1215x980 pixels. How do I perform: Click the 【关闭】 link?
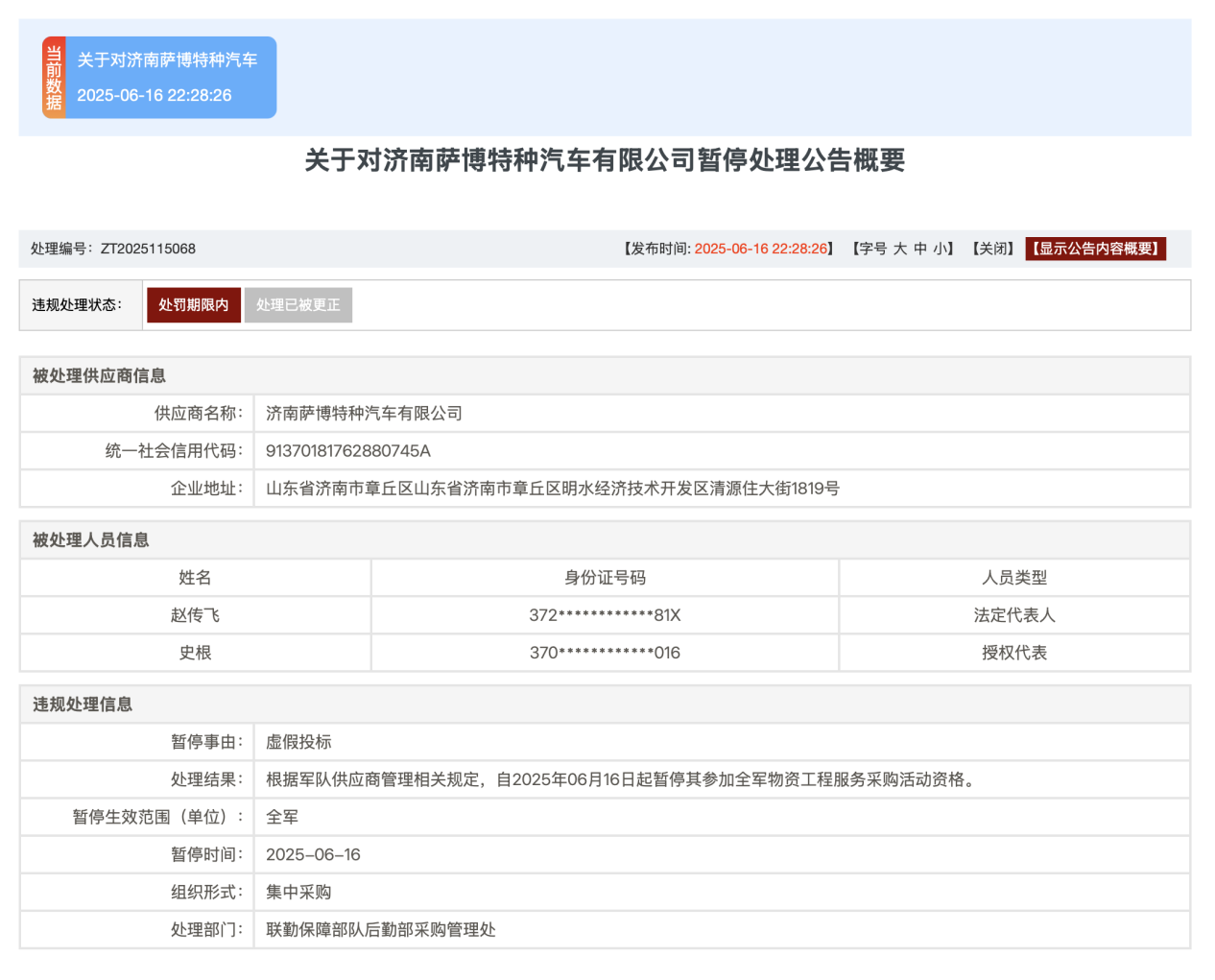[x=992, y=249]
